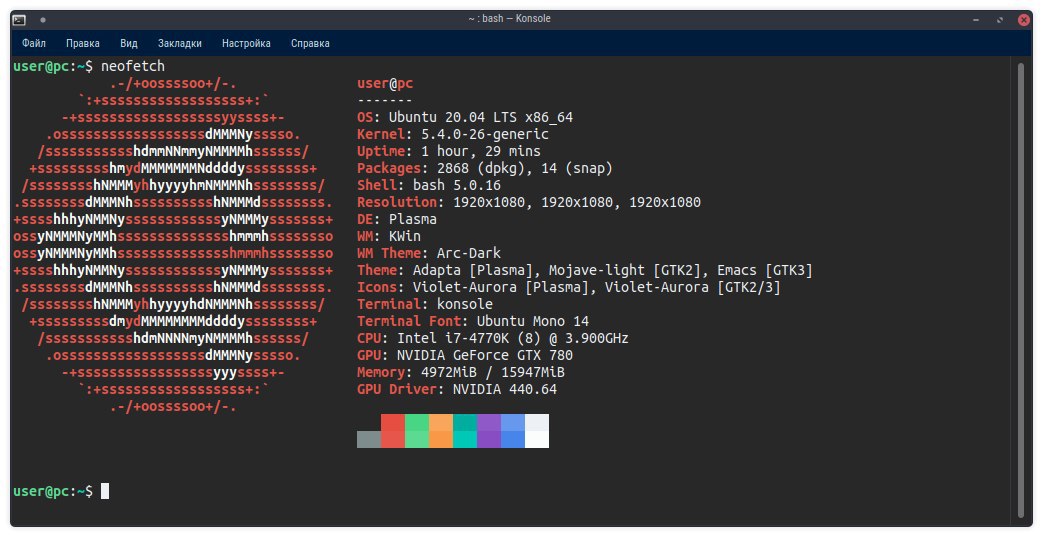This screenshot has width=1043, height=537.
Task: Click the white color block
Action: [x=537, y=431]
